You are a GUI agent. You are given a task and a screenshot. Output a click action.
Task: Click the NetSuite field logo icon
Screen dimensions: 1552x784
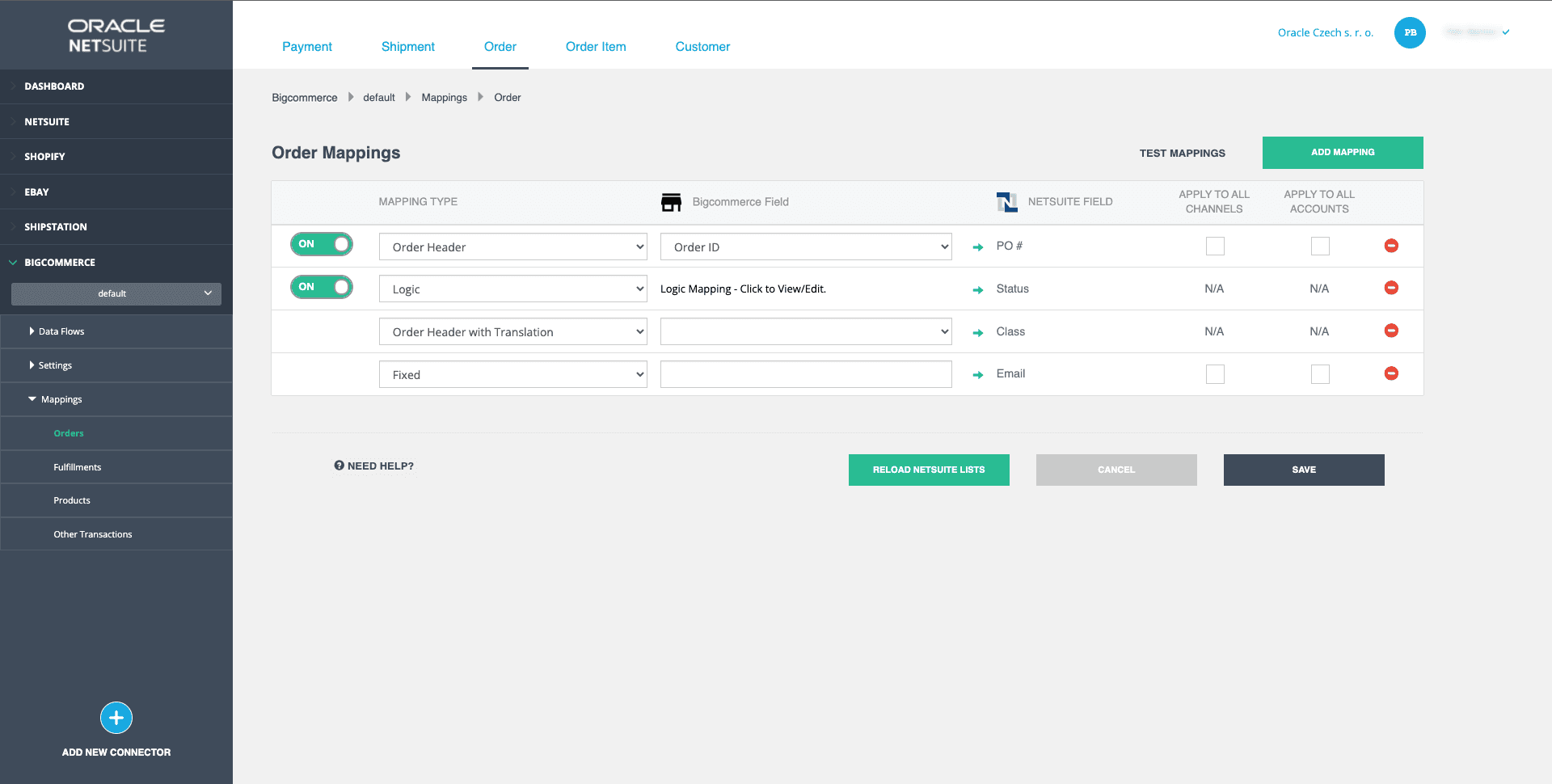[x=1007, y=202]
